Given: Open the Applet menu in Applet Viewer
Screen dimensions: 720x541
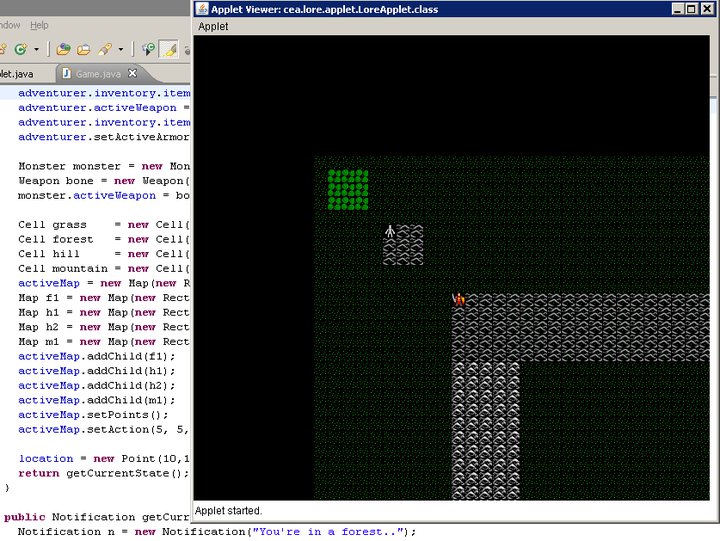Looking at the screenshot, I should tap(213, 26).
